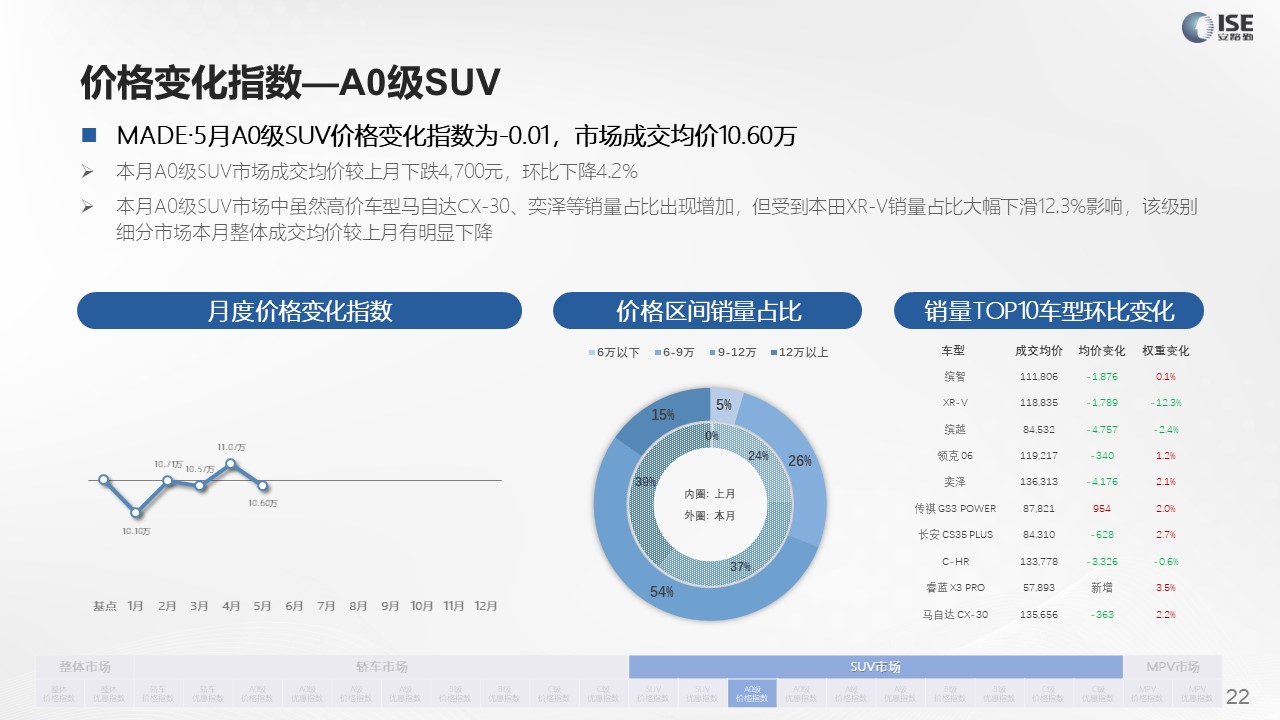Select the 月度价格变化指数 header pill

tap(299, 311)
